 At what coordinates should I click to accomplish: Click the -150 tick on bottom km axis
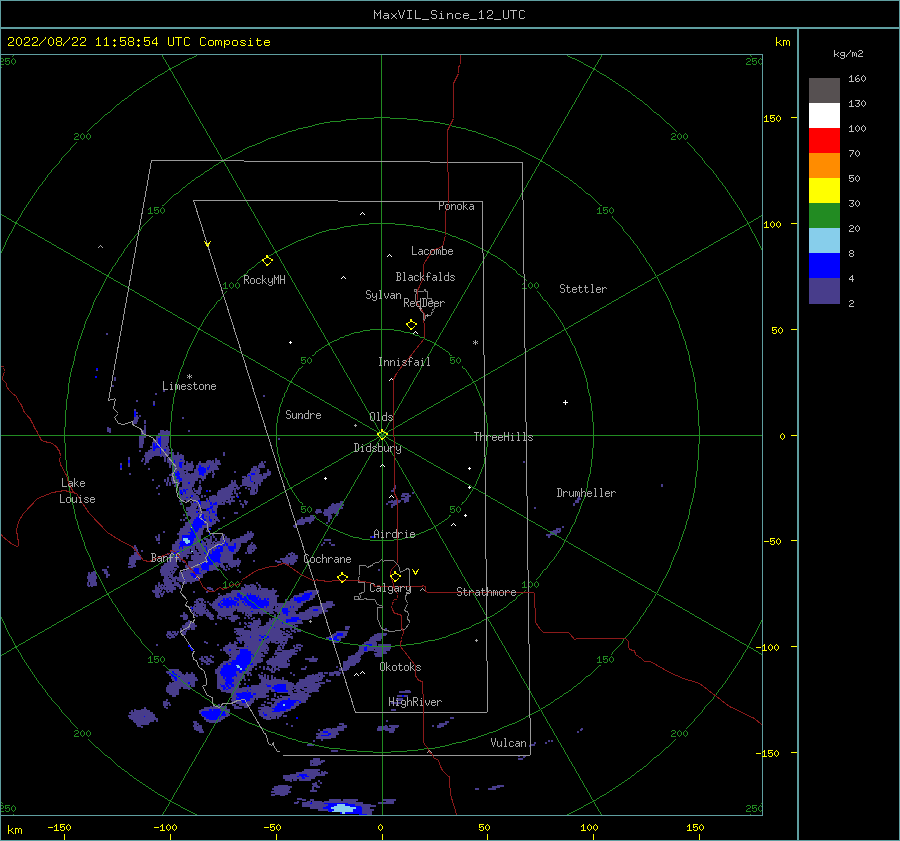pos(59,827)
